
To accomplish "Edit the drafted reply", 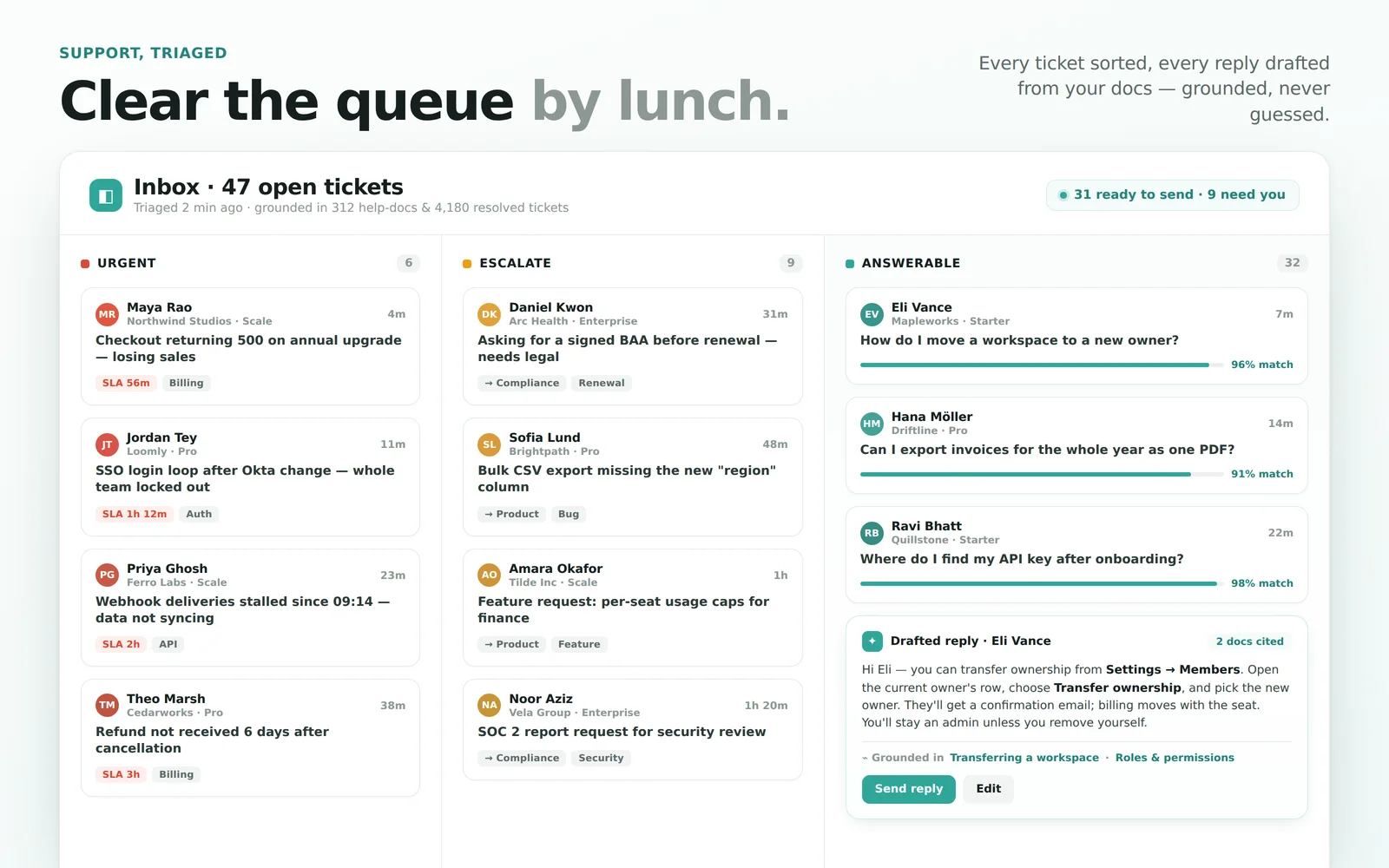I will point(988,789).
